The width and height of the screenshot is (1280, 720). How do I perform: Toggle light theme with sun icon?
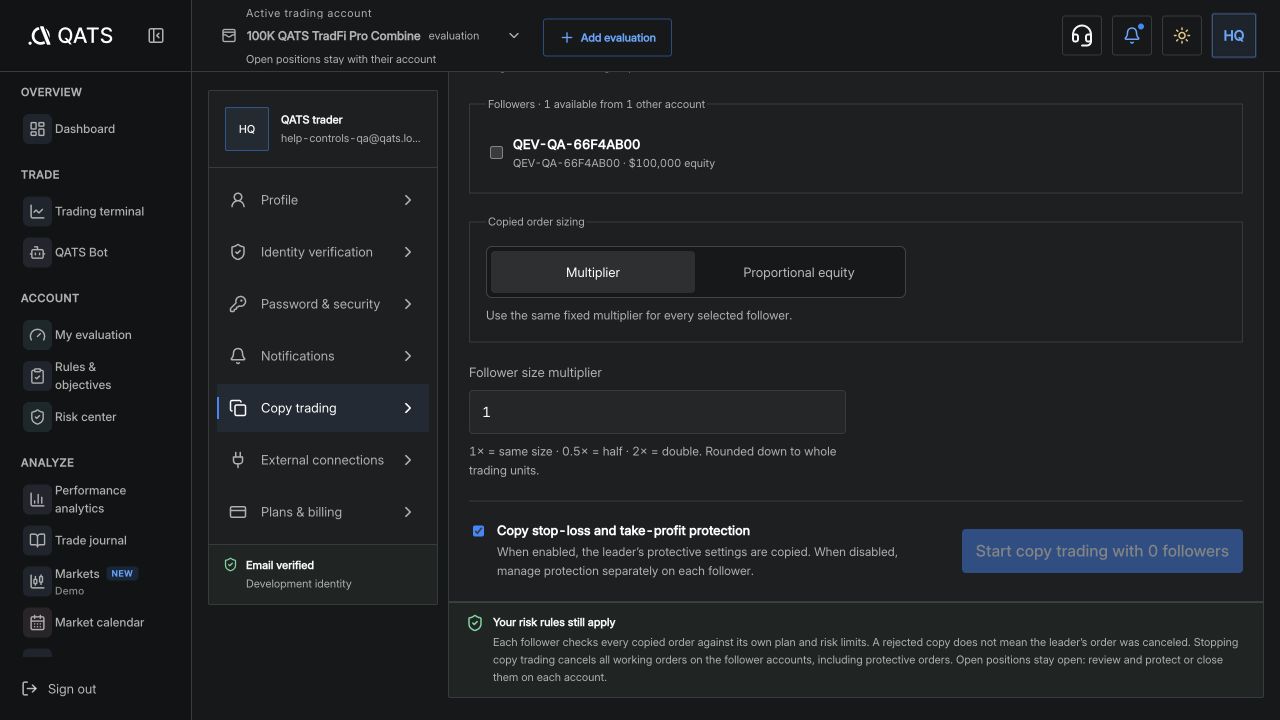pos(1181,36)
